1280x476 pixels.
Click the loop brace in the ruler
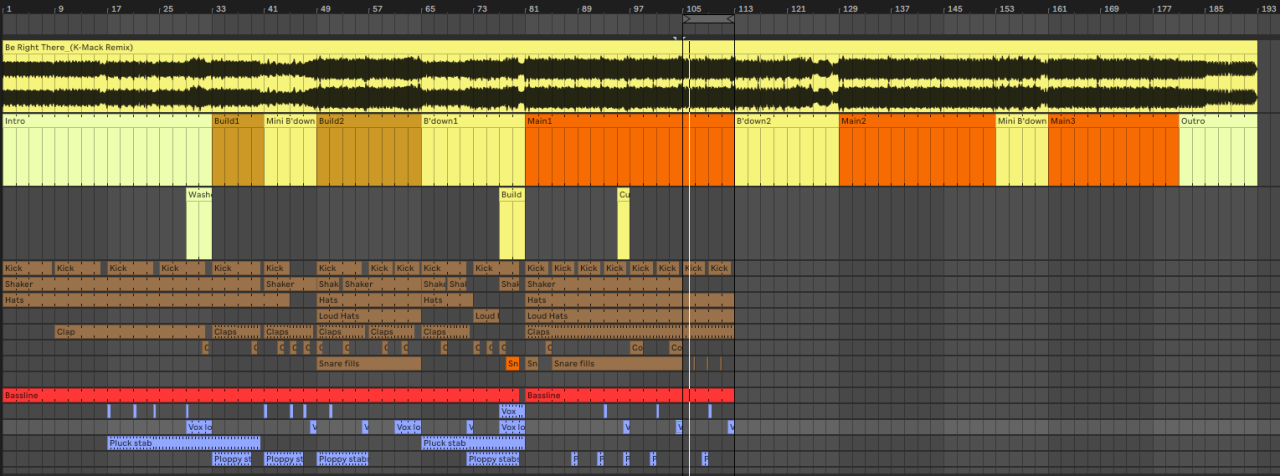[x=709, y=19]
